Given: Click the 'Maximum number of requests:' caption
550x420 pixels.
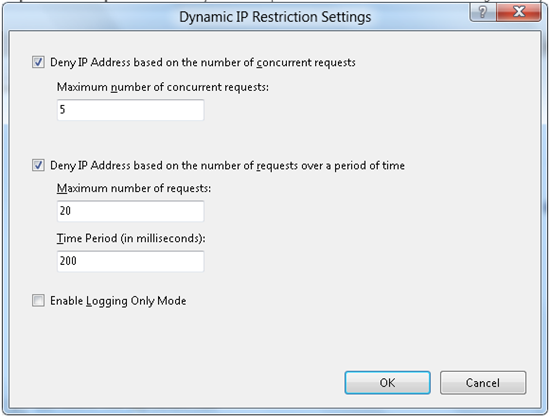Looking at the screenshot, I should point(134,188).
